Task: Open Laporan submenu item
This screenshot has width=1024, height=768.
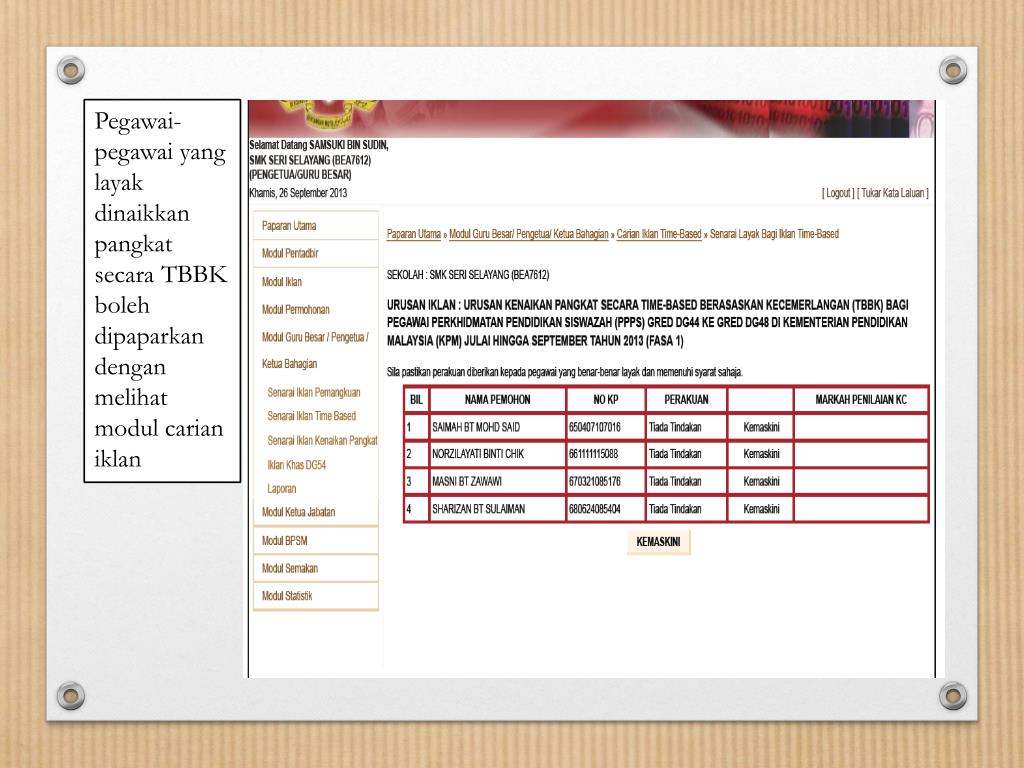Action: (x=281, y=488)
